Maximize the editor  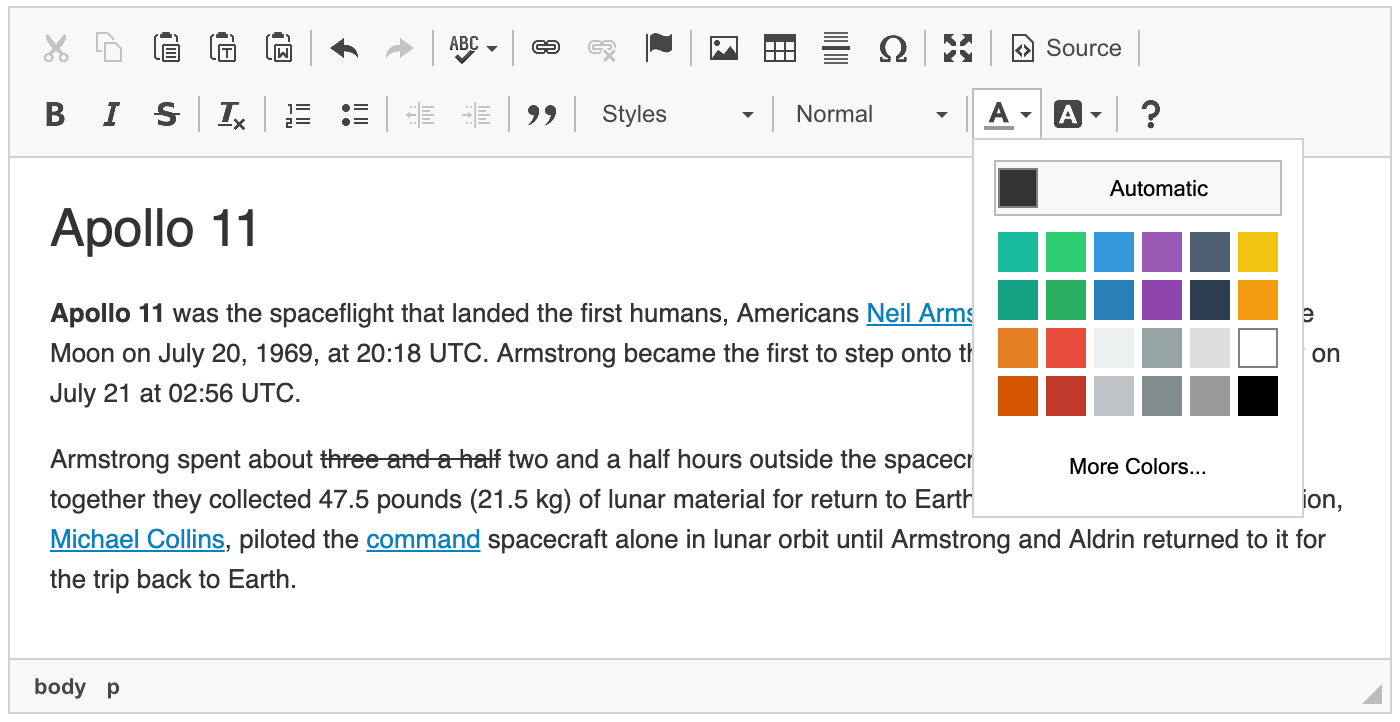tap(958, 48)
